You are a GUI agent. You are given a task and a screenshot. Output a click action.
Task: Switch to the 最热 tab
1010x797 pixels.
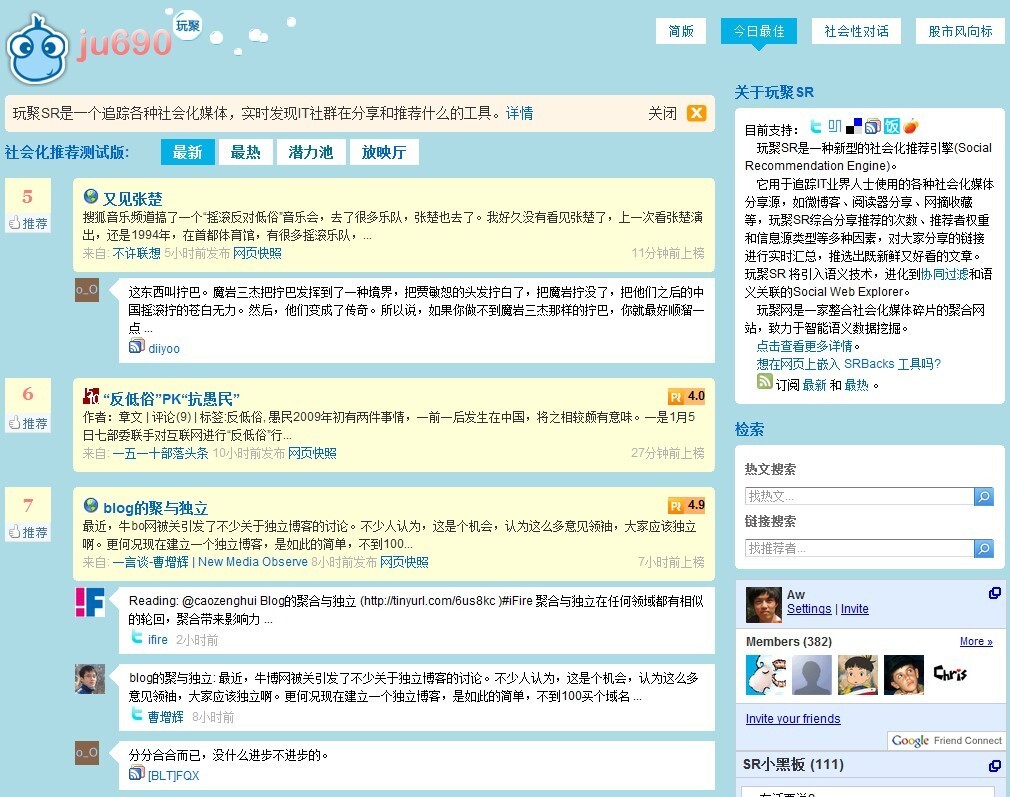point(245,152)
